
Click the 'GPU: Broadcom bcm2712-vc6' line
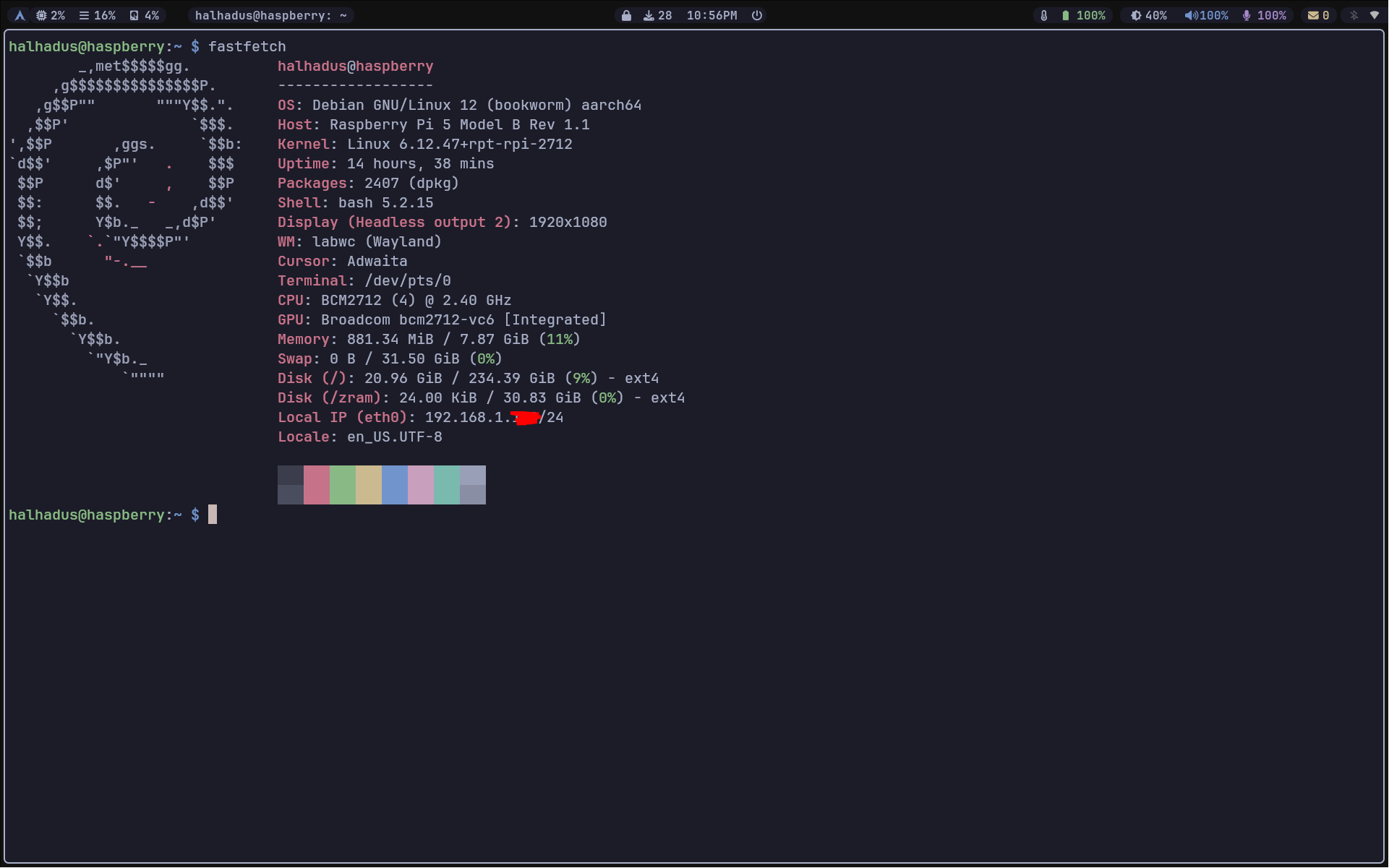[442, 320]
